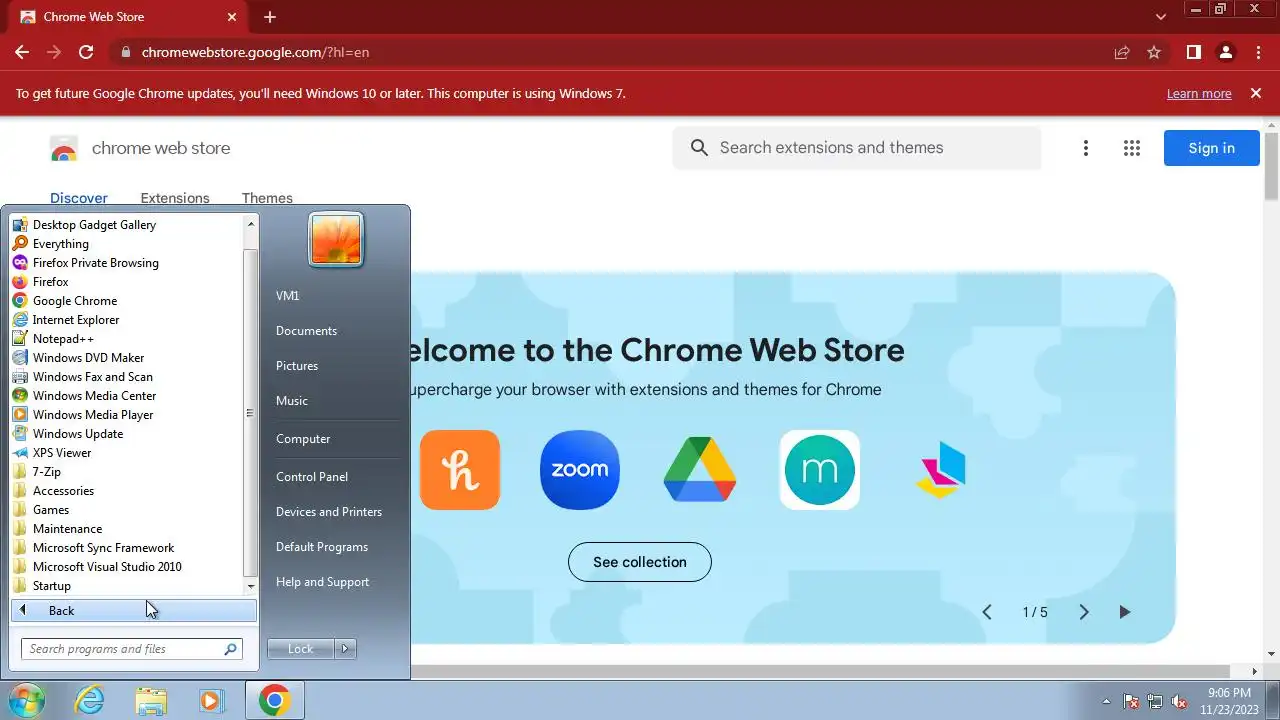The image size is (1280, 720).
Task: Click the orange Honey extension icon
Action: (x=460, y=470)
